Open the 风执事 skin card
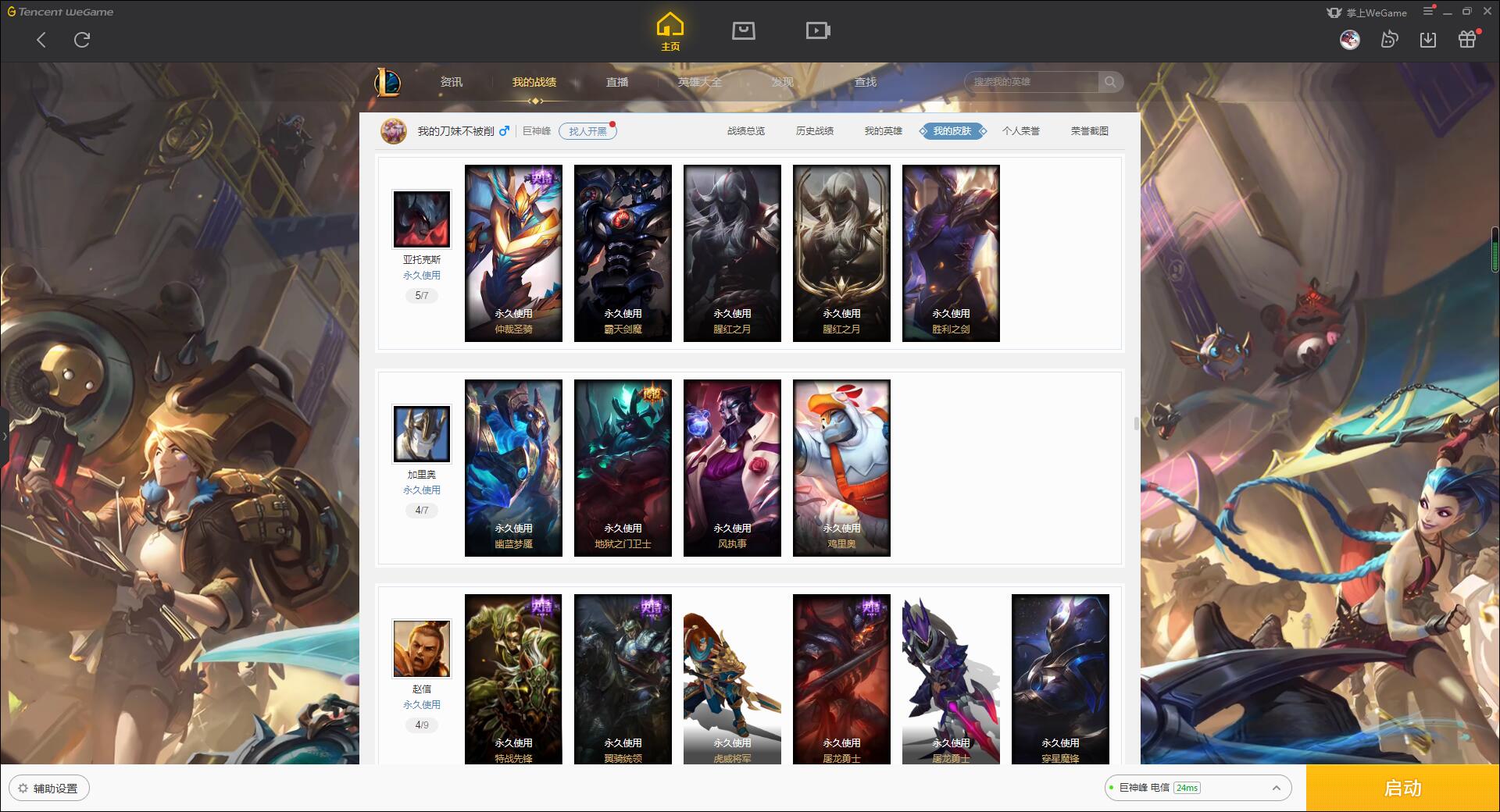 732,468
